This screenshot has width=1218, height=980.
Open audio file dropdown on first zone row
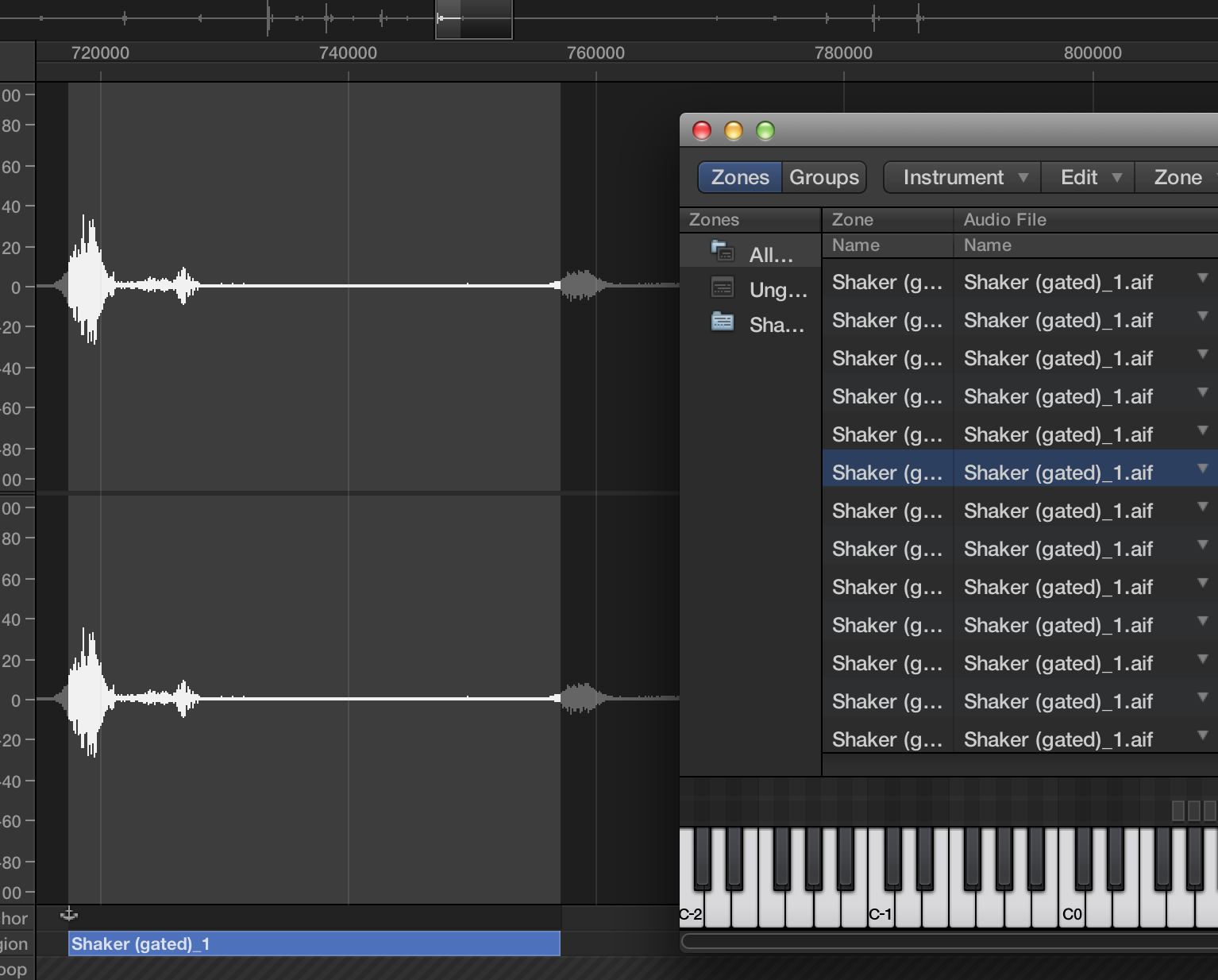(x=1202, y=278)
